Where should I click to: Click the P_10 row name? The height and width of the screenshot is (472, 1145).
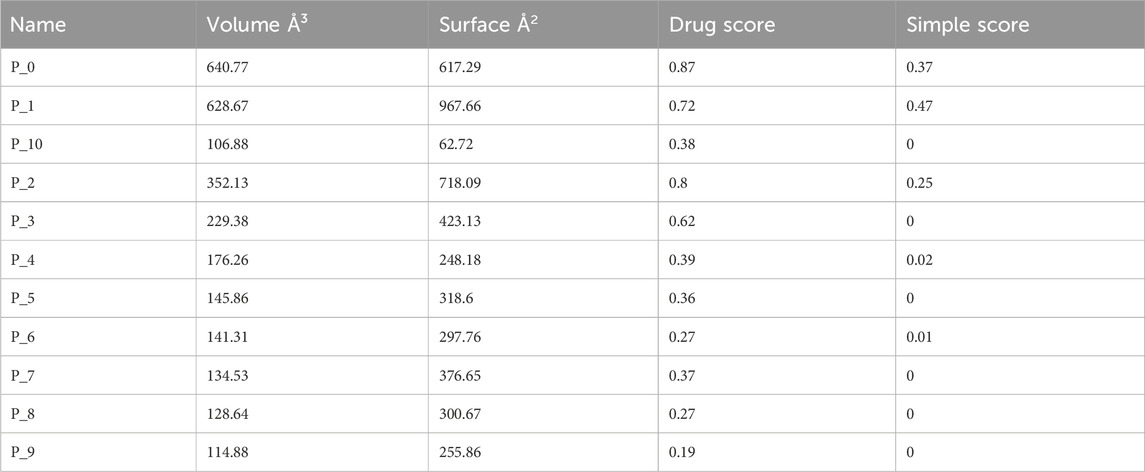(26, 145)
